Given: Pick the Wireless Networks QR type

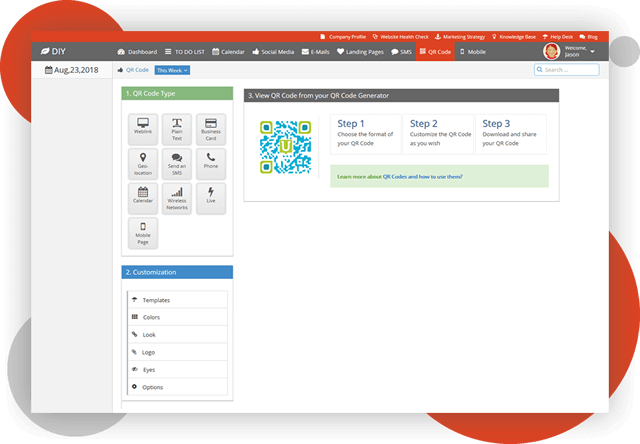Looking at the screenshot, I should tap(177, 199).
